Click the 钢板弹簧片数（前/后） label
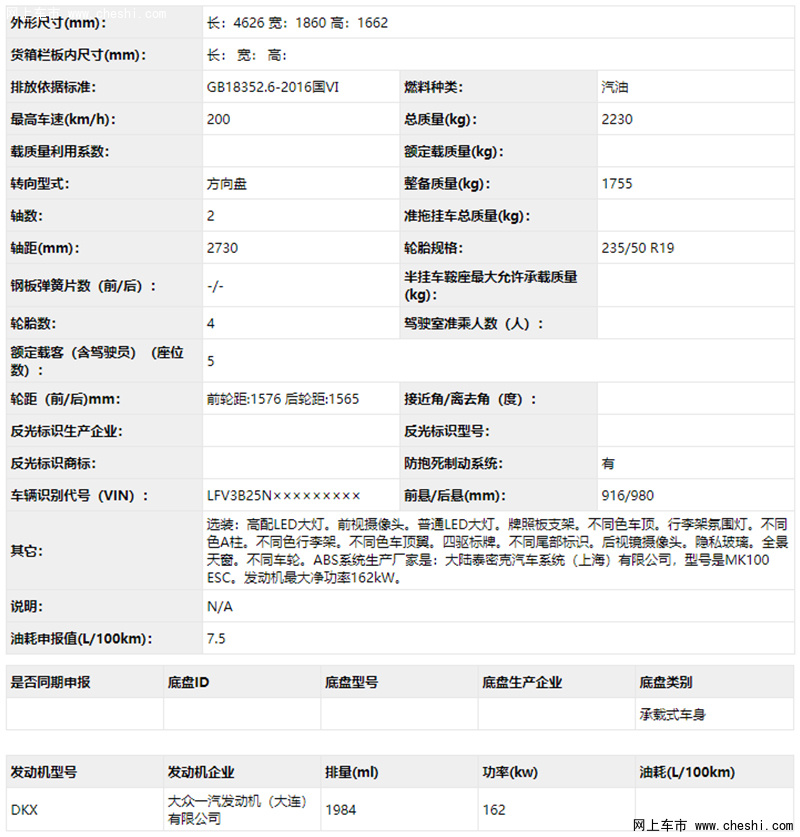This screenshot has width=800, height=837. (x=83, y=286)
